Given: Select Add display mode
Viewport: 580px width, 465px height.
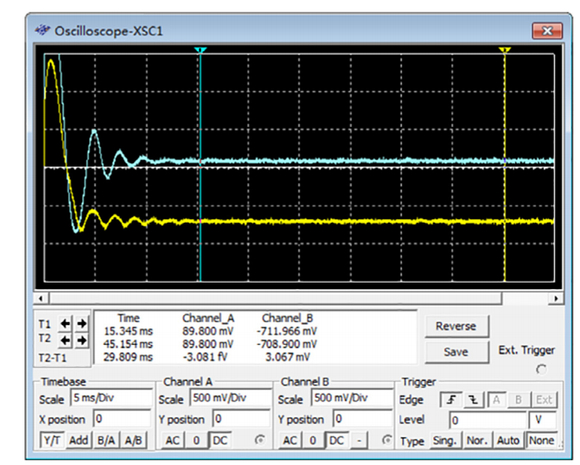Looking at the screenshot, I should click(x=78, y=440).
